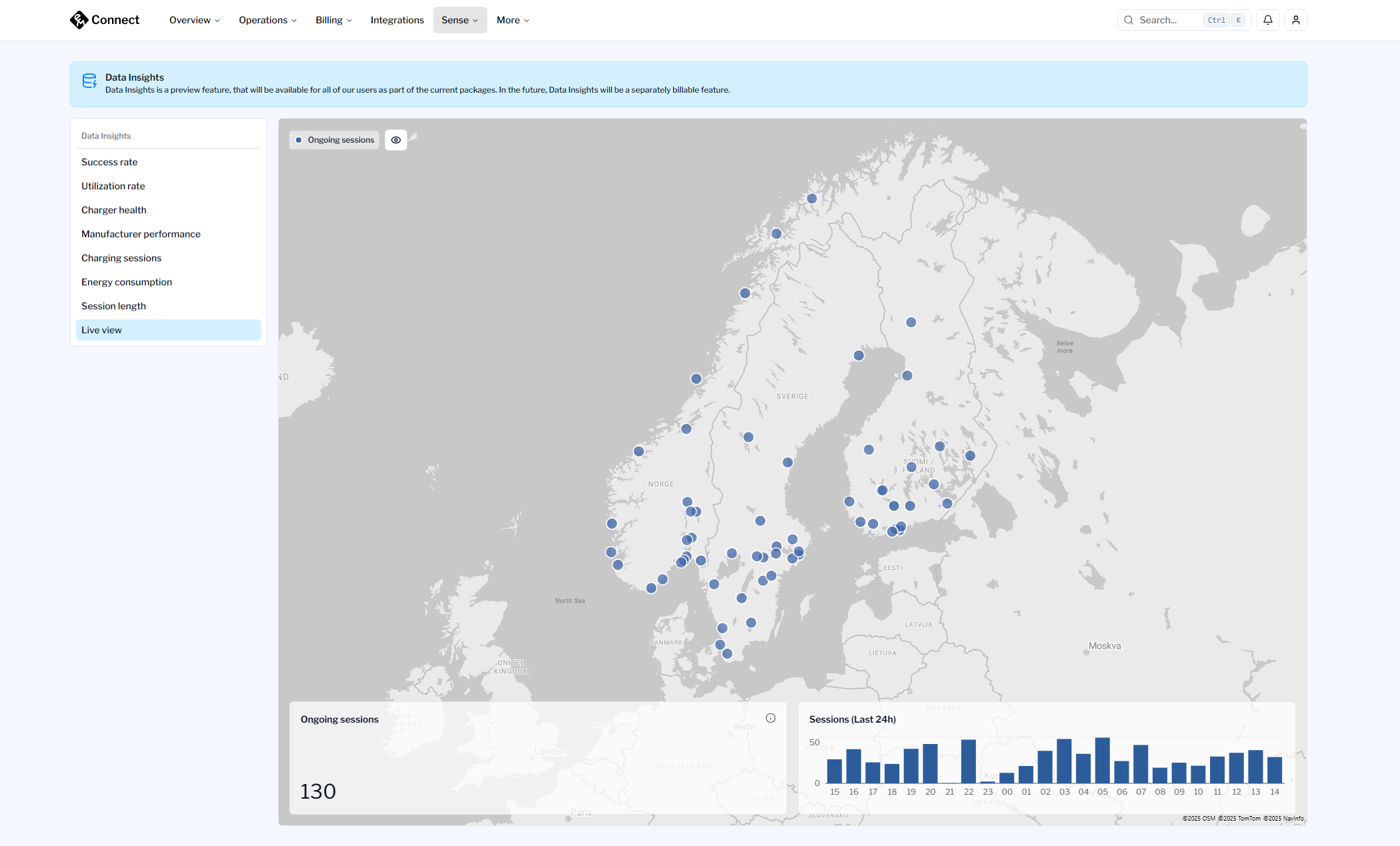
Task: Expand the Overview dropdown menu
Action: pyautogui.click(x=194, y=20)
